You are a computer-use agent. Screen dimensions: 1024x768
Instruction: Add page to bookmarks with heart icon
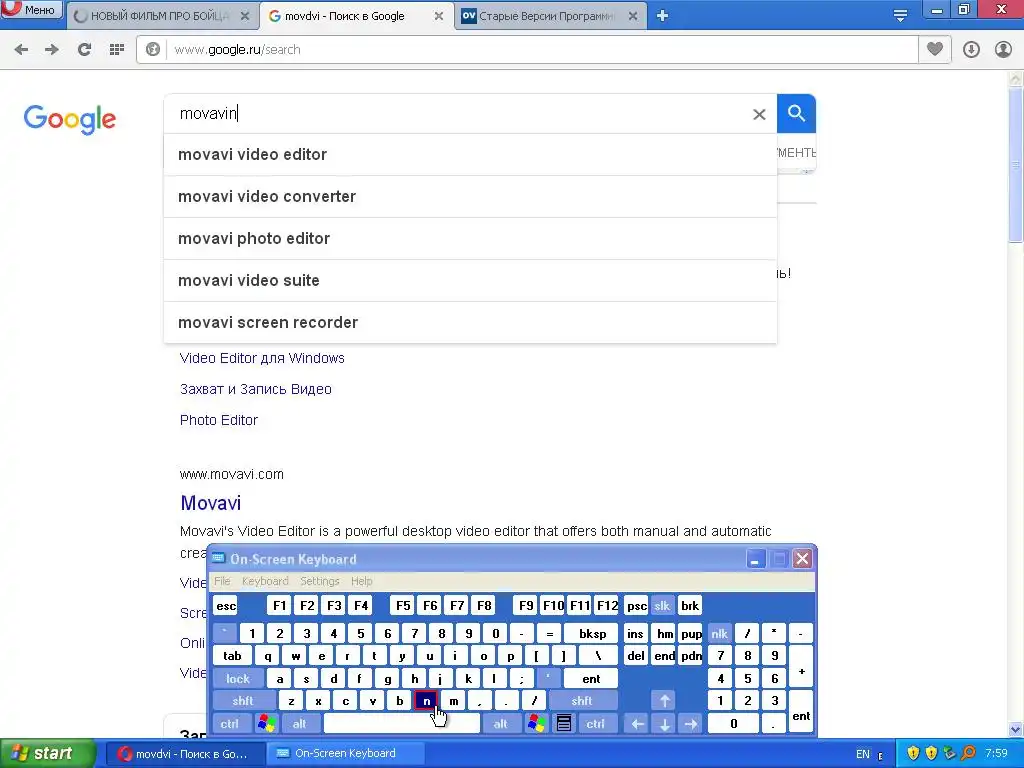click(935, 49)
